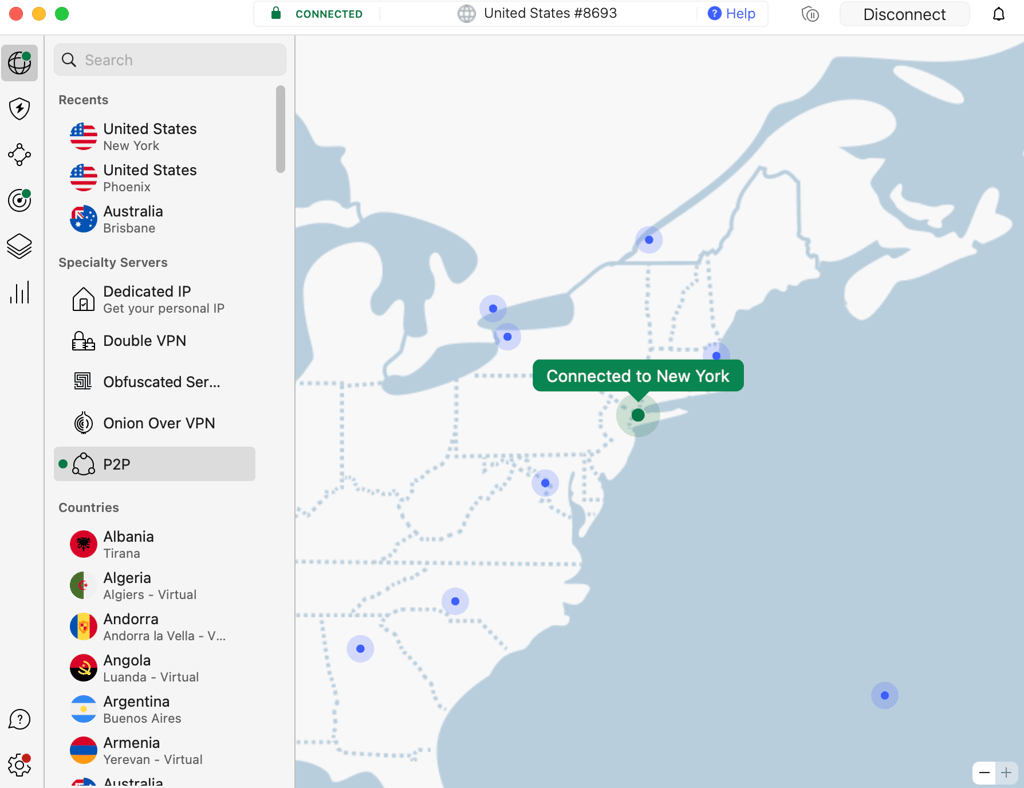Click the Albania flag icon
1024x788 pixels.
[83, 544]
